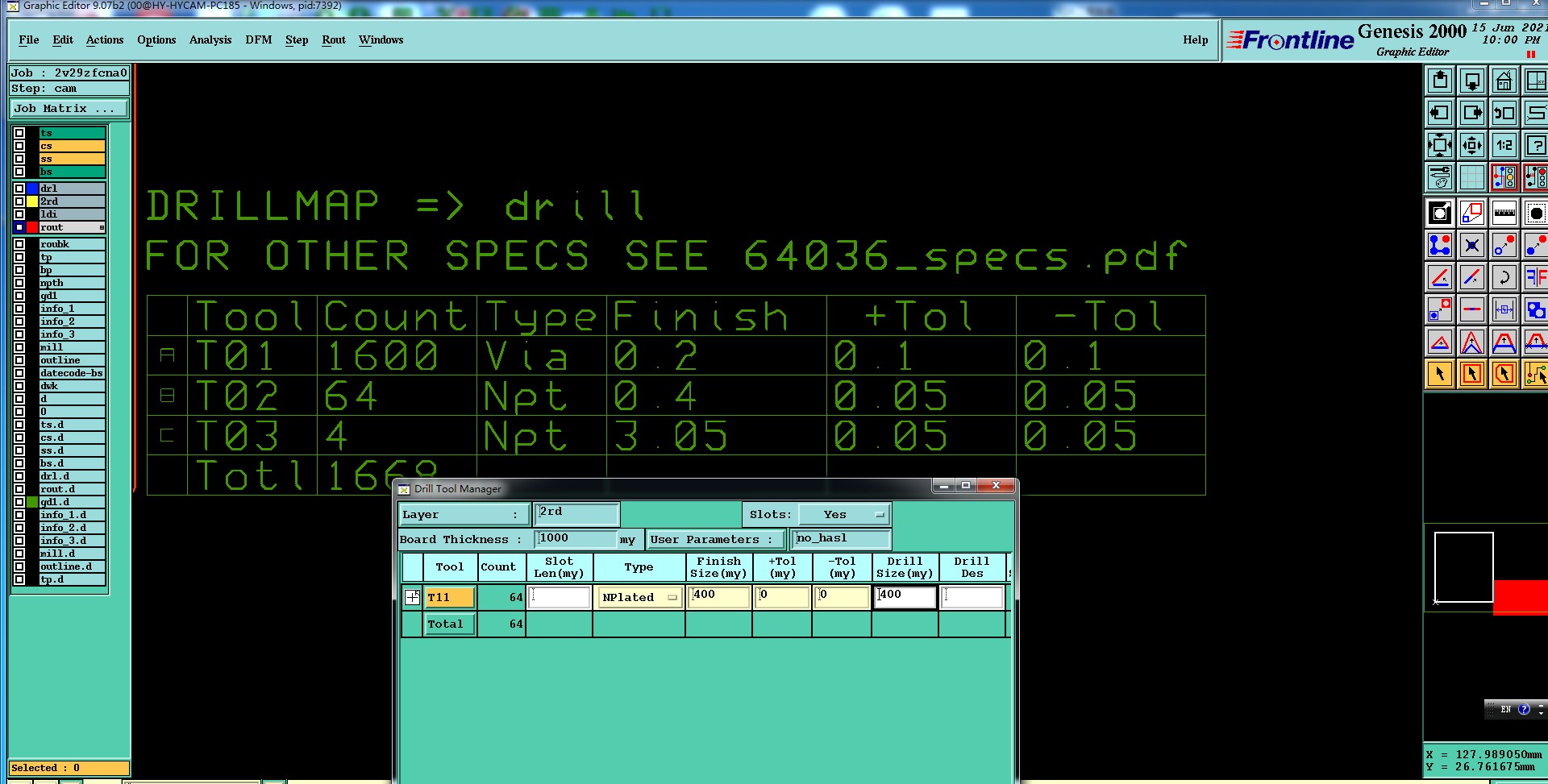Image resolution: width=1548 pixels, height=784 pixels.
Task: Select the net-trace pointer tool
Action: [x=1535, y=375]
